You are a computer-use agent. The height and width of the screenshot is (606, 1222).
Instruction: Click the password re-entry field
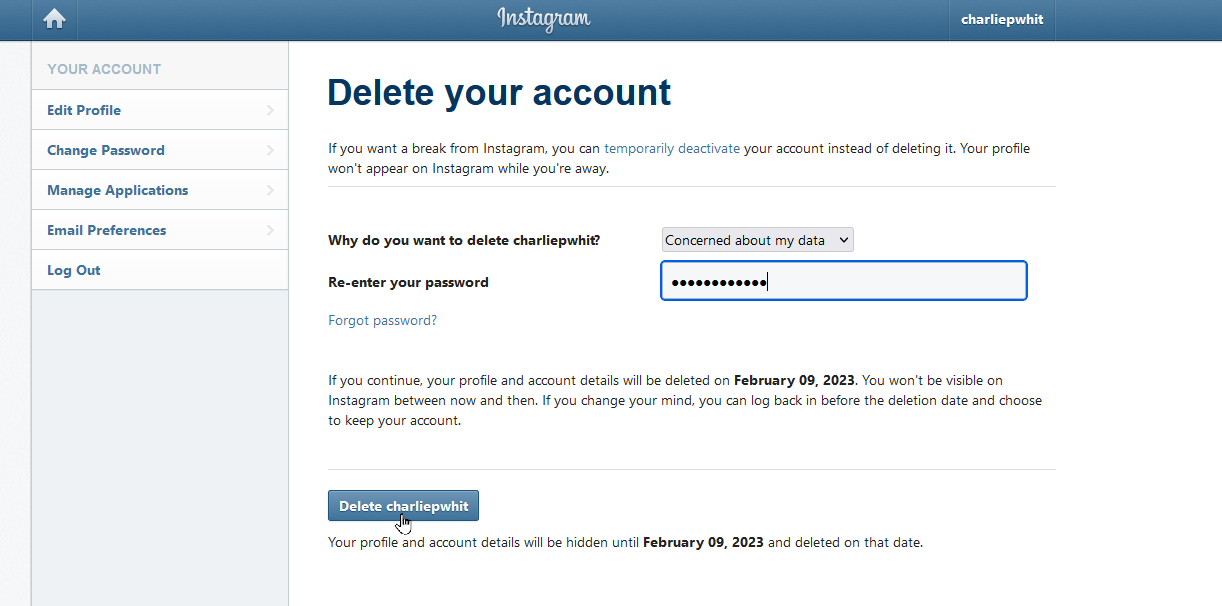click(x=843, y=280)
